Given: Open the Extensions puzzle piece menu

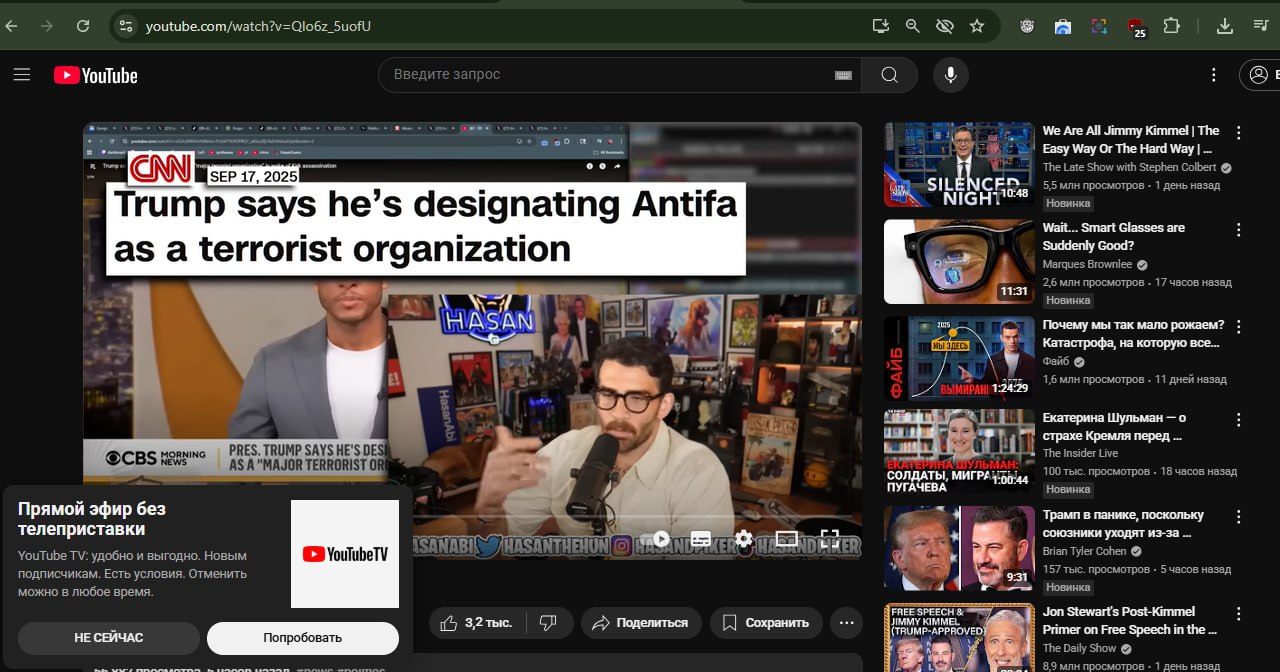Looking at the screenshot, I should (x=1171, y=26).
